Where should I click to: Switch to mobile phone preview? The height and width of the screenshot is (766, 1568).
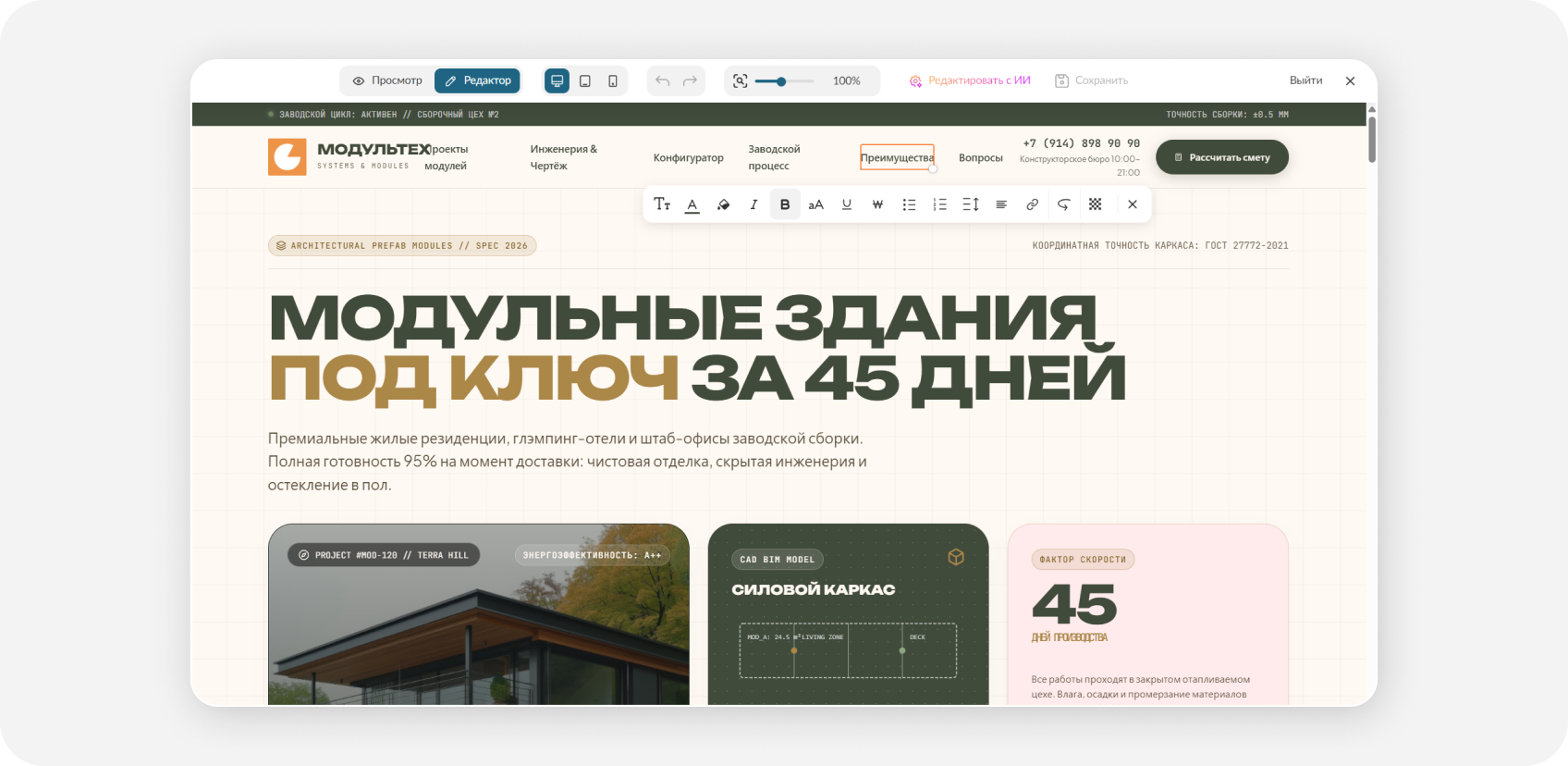click(613, 80)
